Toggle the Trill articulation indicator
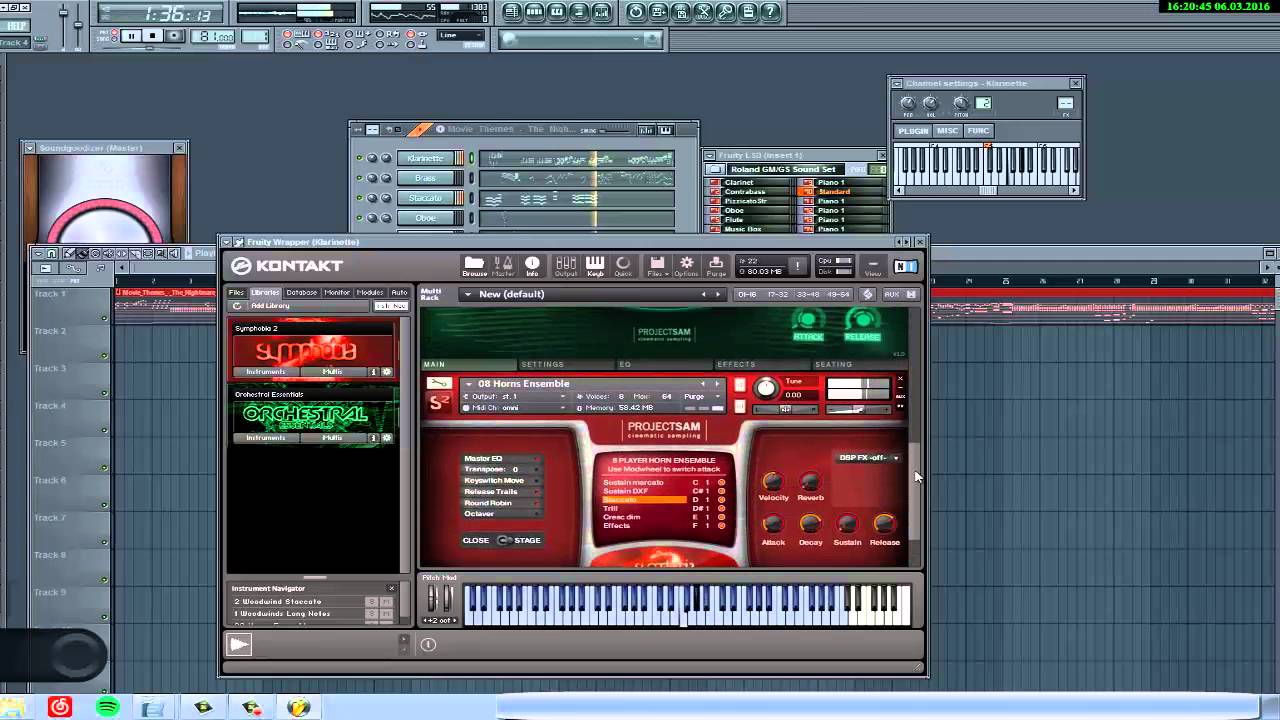 tap(721, 509)
